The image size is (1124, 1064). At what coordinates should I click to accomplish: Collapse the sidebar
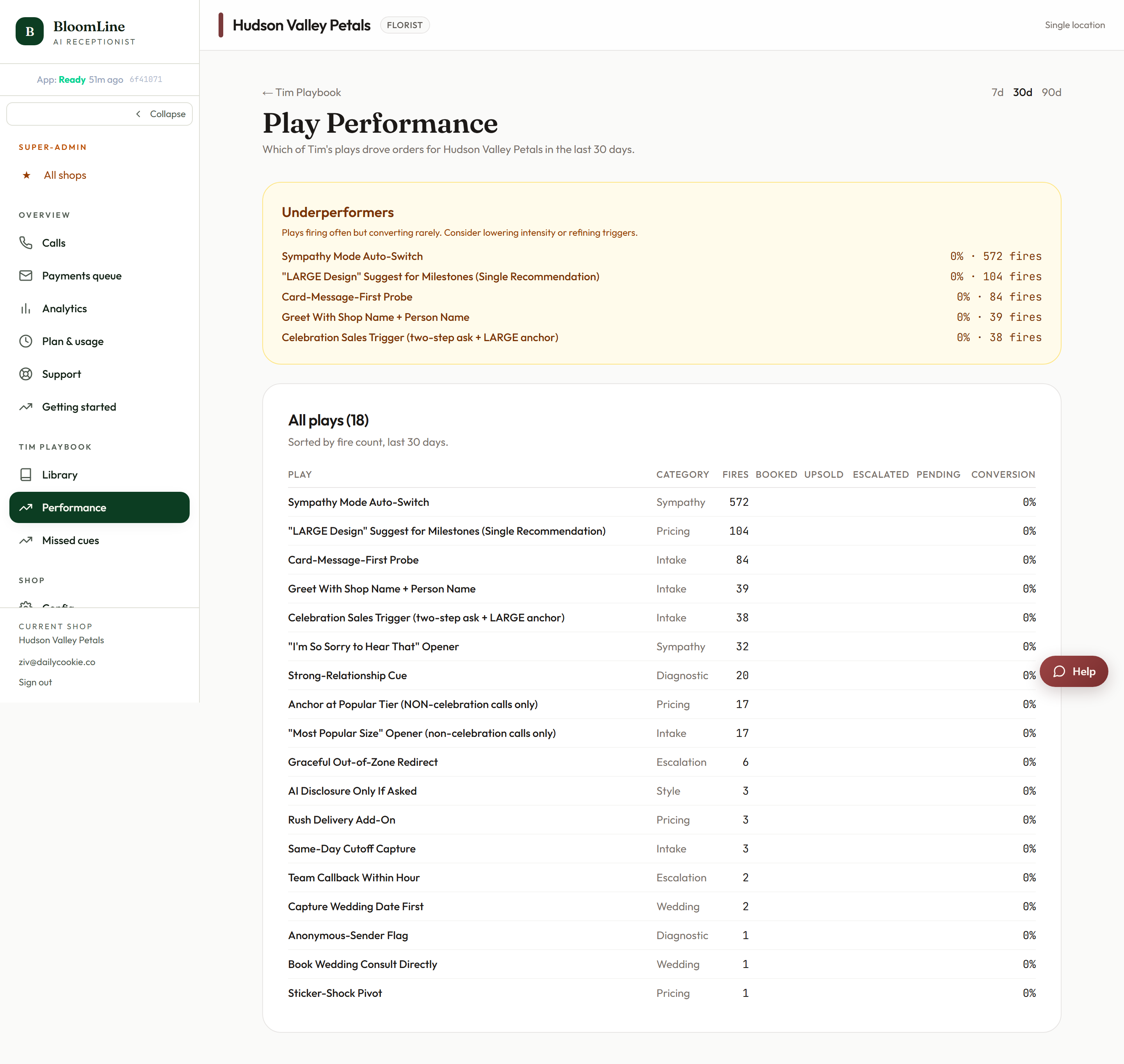click(x=99, y=114)
